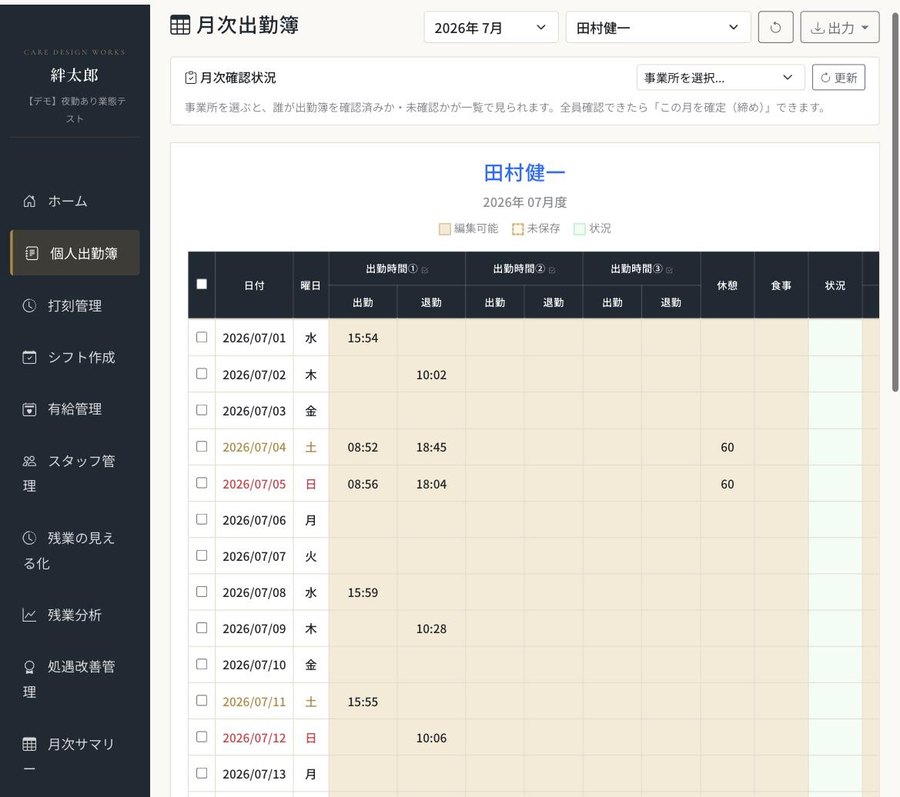
Task: Click the 10:06 clock-out cell on 07/12
Action: point(431,737)
